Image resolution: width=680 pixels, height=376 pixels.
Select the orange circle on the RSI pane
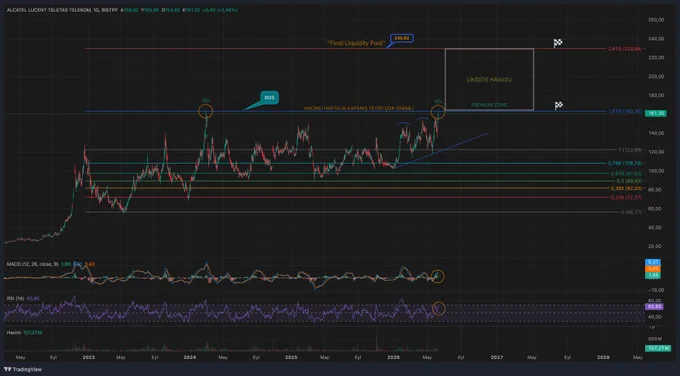click(438, 309)
